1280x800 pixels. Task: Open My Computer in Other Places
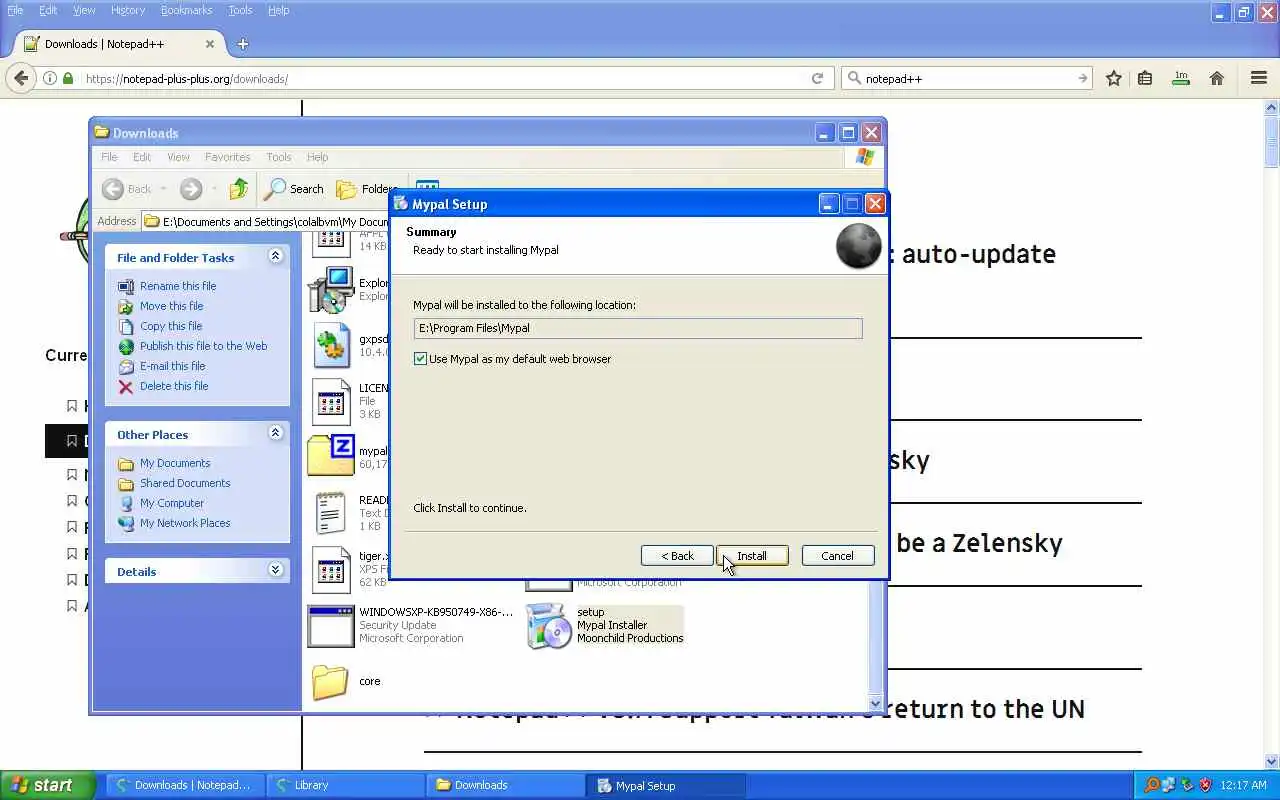[172, 503]
